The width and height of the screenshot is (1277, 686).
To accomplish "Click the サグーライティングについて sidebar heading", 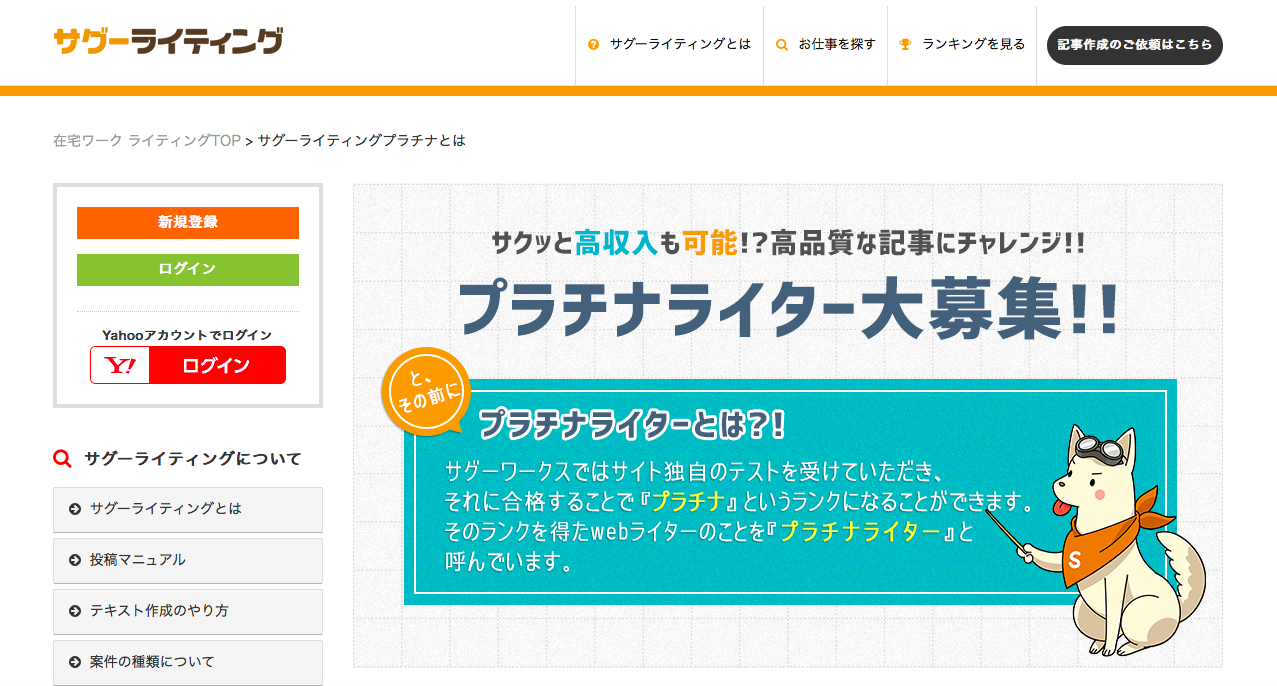I will [x=193, y=459].
